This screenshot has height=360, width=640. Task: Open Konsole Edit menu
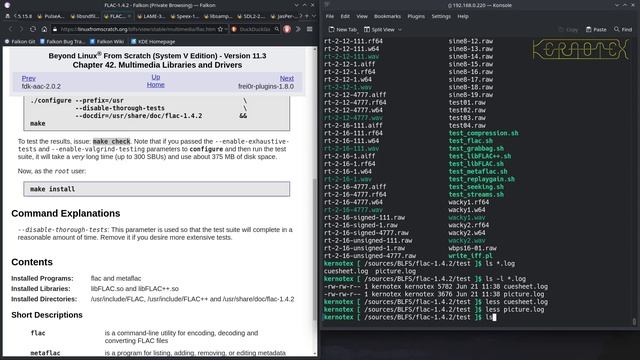(345, 16)
